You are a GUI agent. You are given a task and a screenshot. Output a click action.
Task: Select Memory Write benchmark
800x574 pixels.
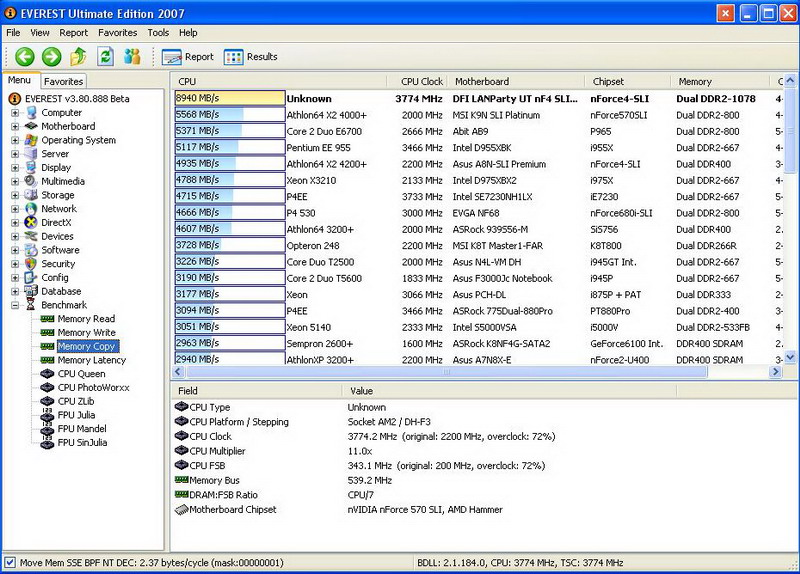(x=86, y=332)
